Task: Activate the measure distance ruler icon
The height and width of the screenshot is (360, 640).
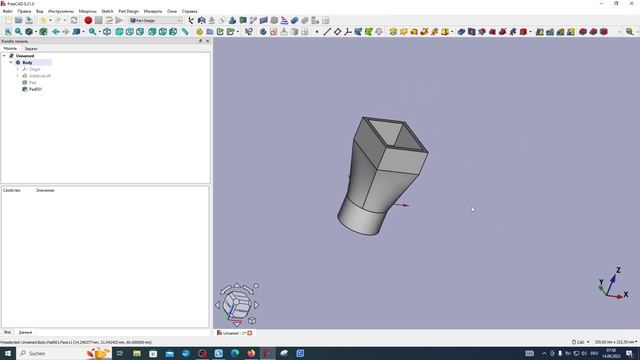Action: [185, 31]
